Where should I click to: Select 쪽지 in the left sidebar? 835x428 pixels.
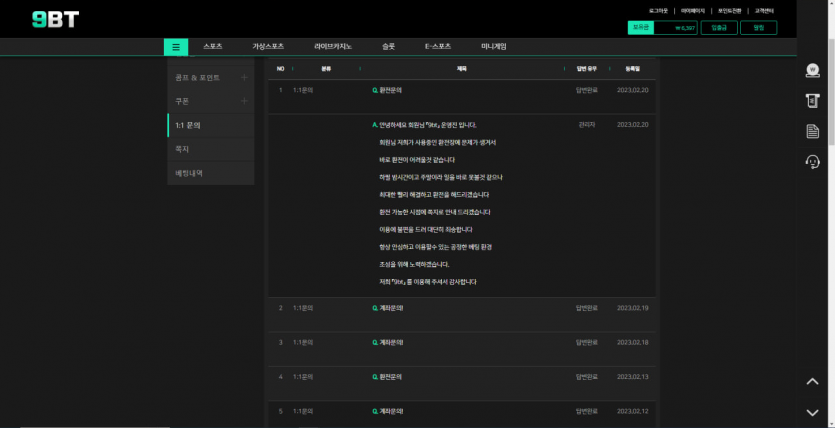coord(183,149)
